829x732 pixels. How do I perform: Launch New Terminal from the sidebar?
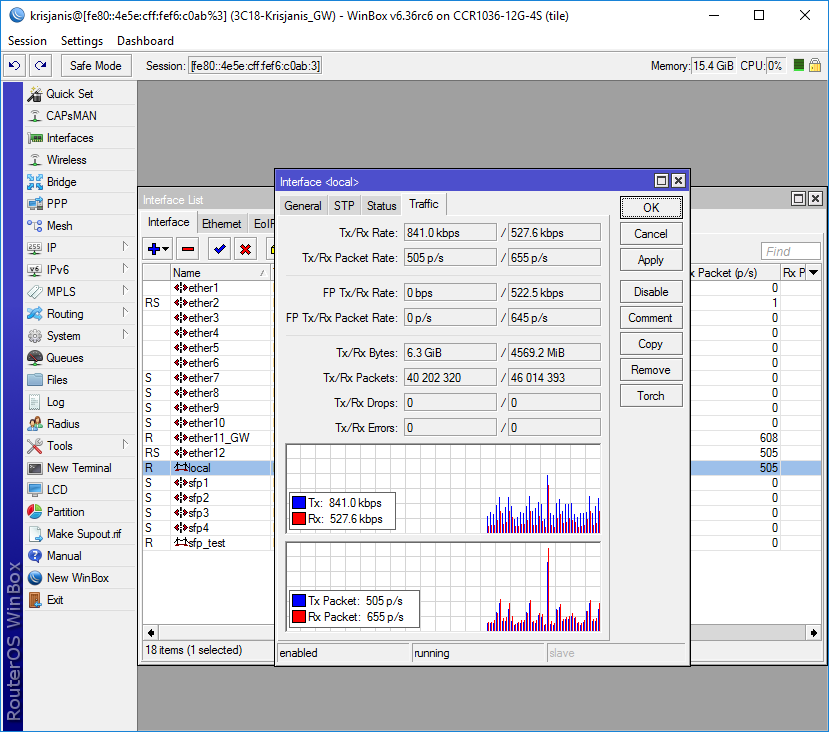pyautogui.click(x=79, y=468)
